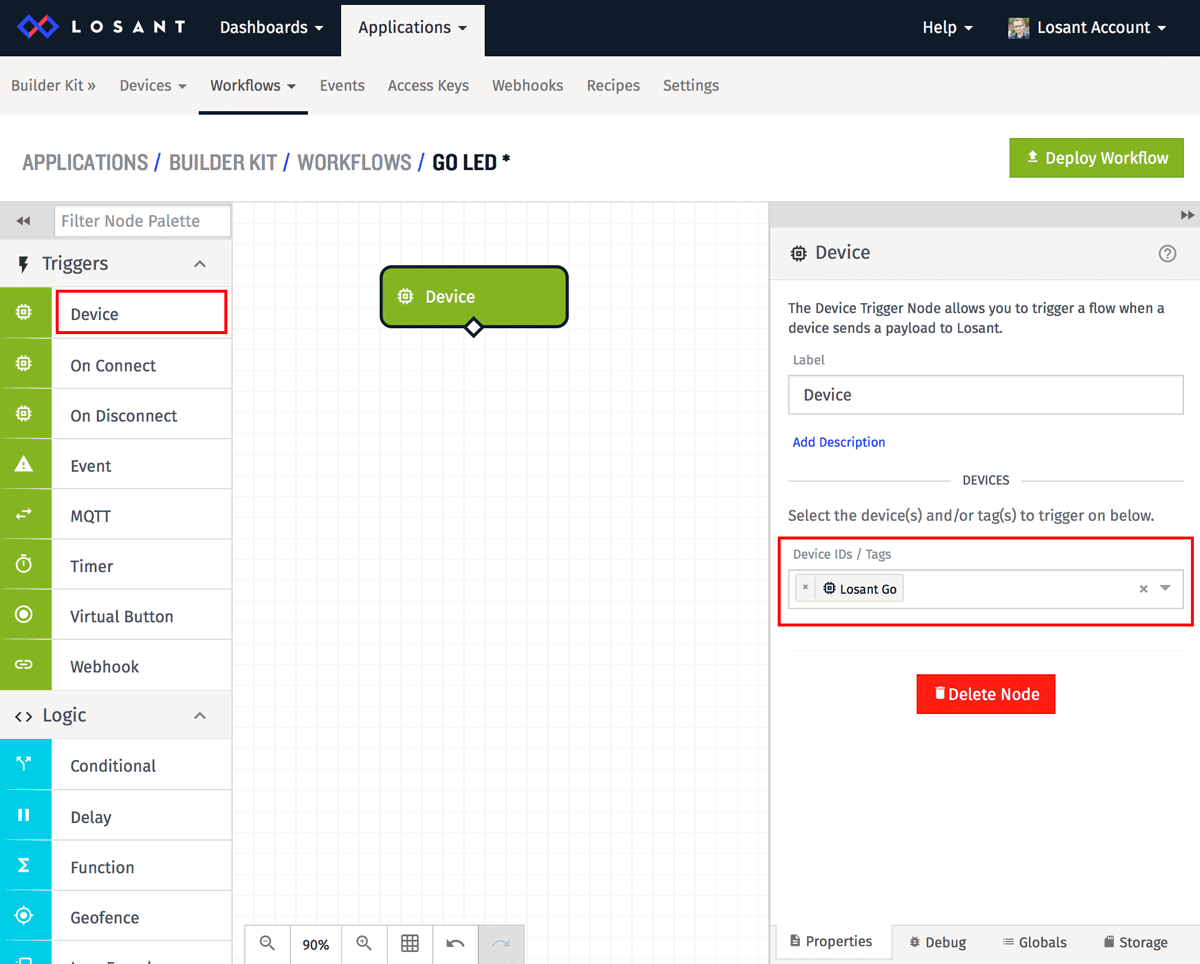Image resolution: width=1200 pixels, height=964 pixels.
Task: Select the Function sigma icon
Action: [24, 865]
